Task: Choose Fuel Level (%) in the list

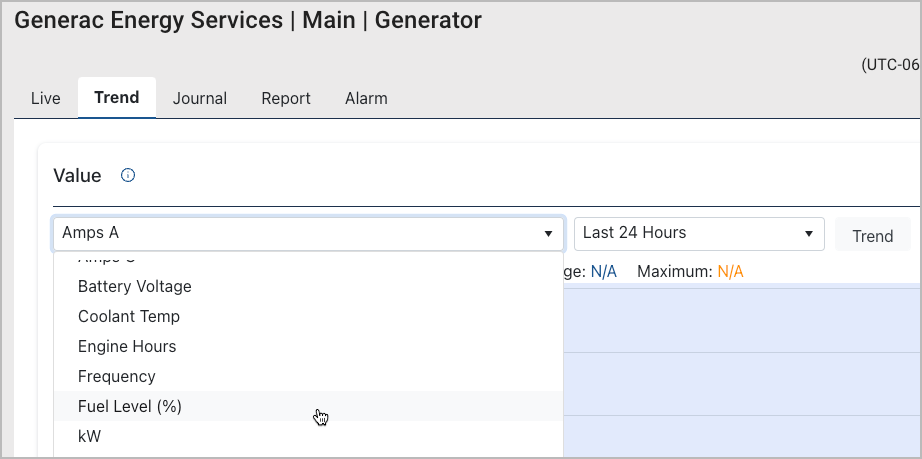Action: 130,406
